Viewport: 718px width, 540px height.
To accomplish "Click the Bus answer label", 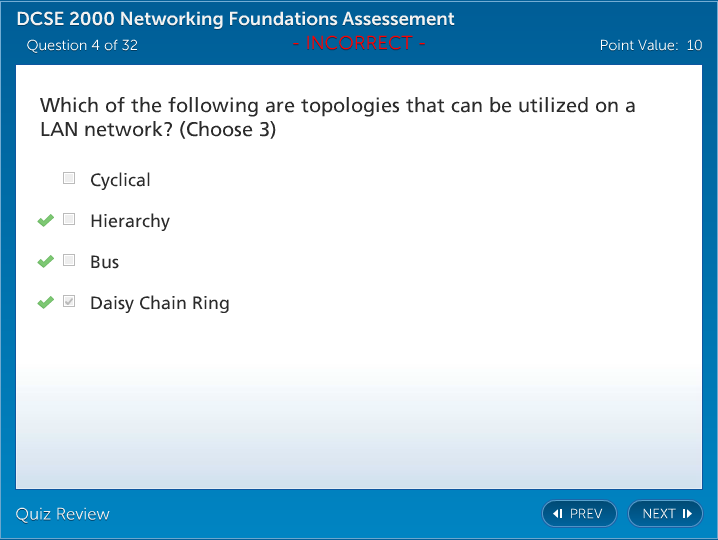I will (x=104, y=262).
